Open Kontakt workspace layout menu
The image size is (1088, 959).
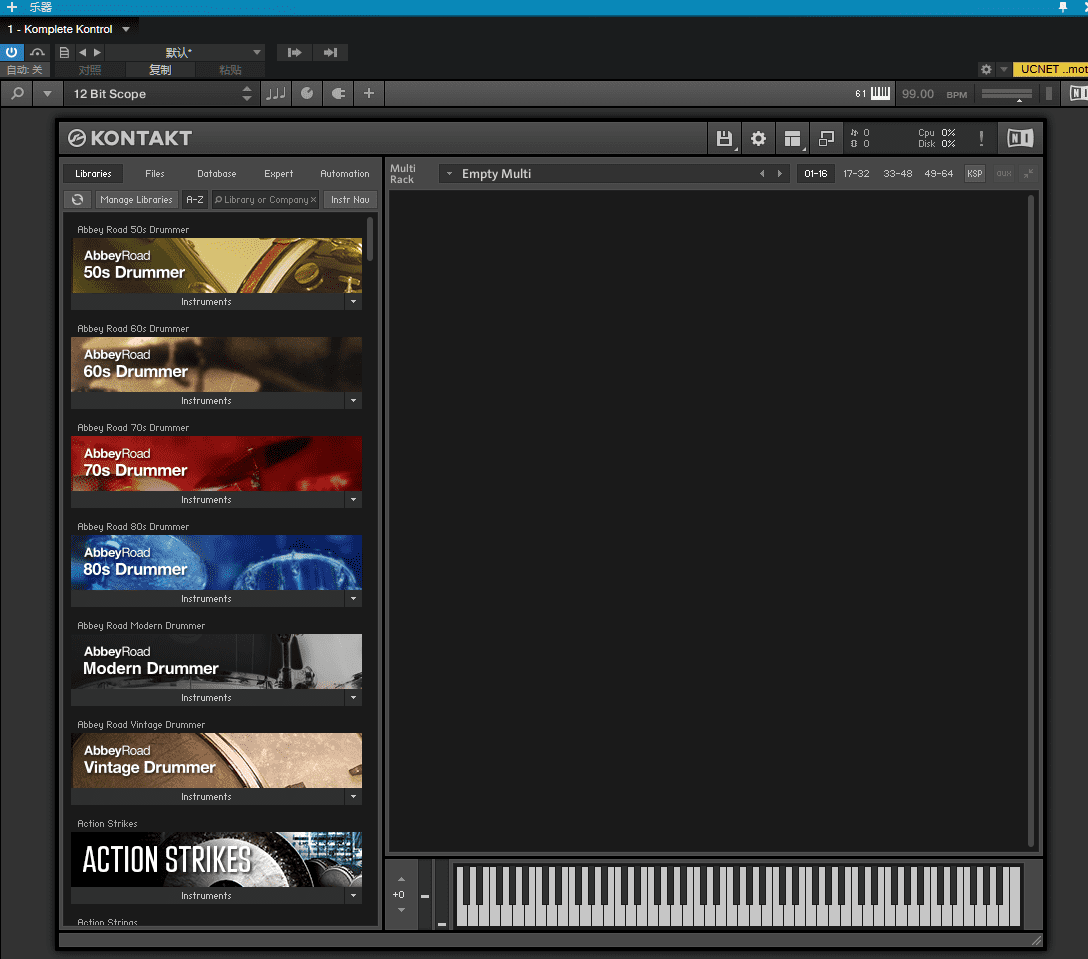pyautogui.click(x=792, y=139)
